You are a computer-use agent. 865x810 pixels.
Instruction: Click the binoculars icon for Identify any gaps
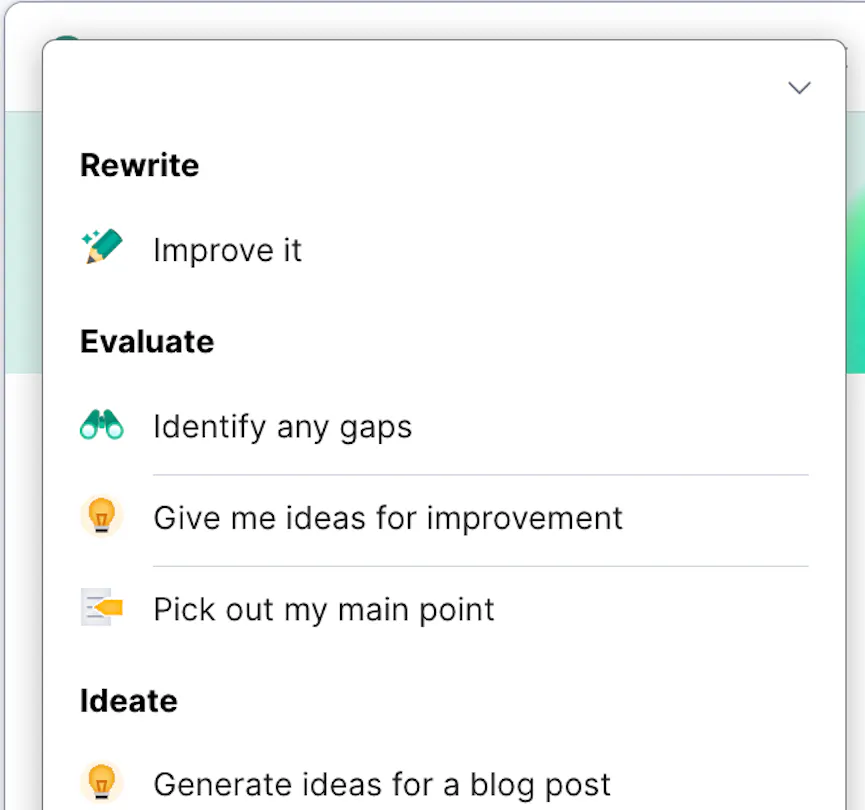tap(102, 424)
